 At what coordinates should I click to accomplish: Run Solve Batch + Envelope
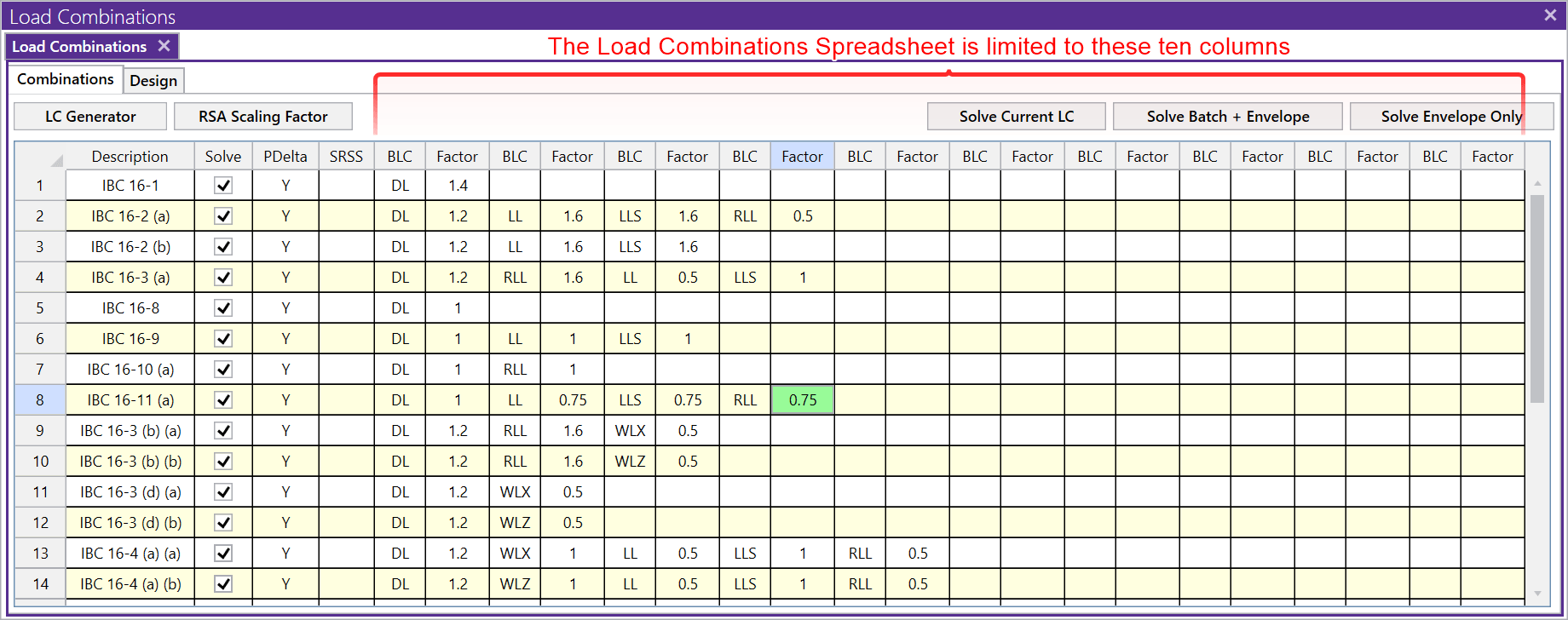(1227, 117)
